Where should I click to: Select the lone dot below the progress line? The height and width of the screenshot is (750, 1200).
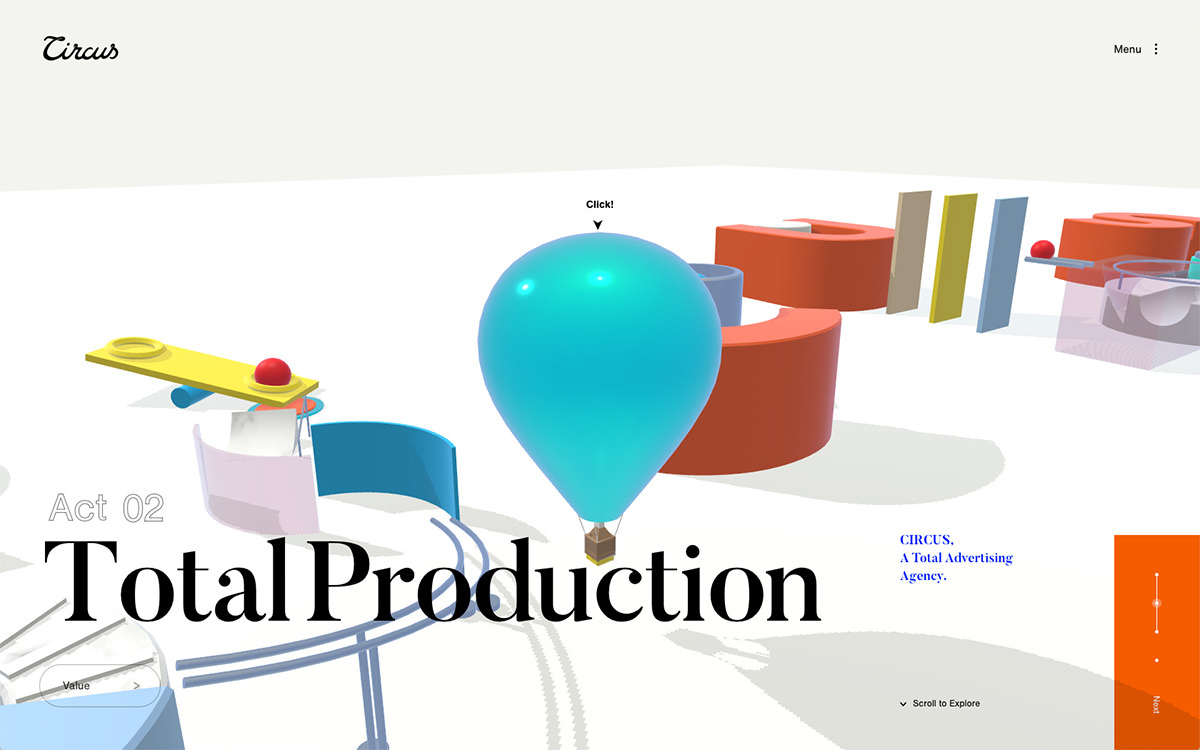pyautogui.click(x=1157, y=660)
